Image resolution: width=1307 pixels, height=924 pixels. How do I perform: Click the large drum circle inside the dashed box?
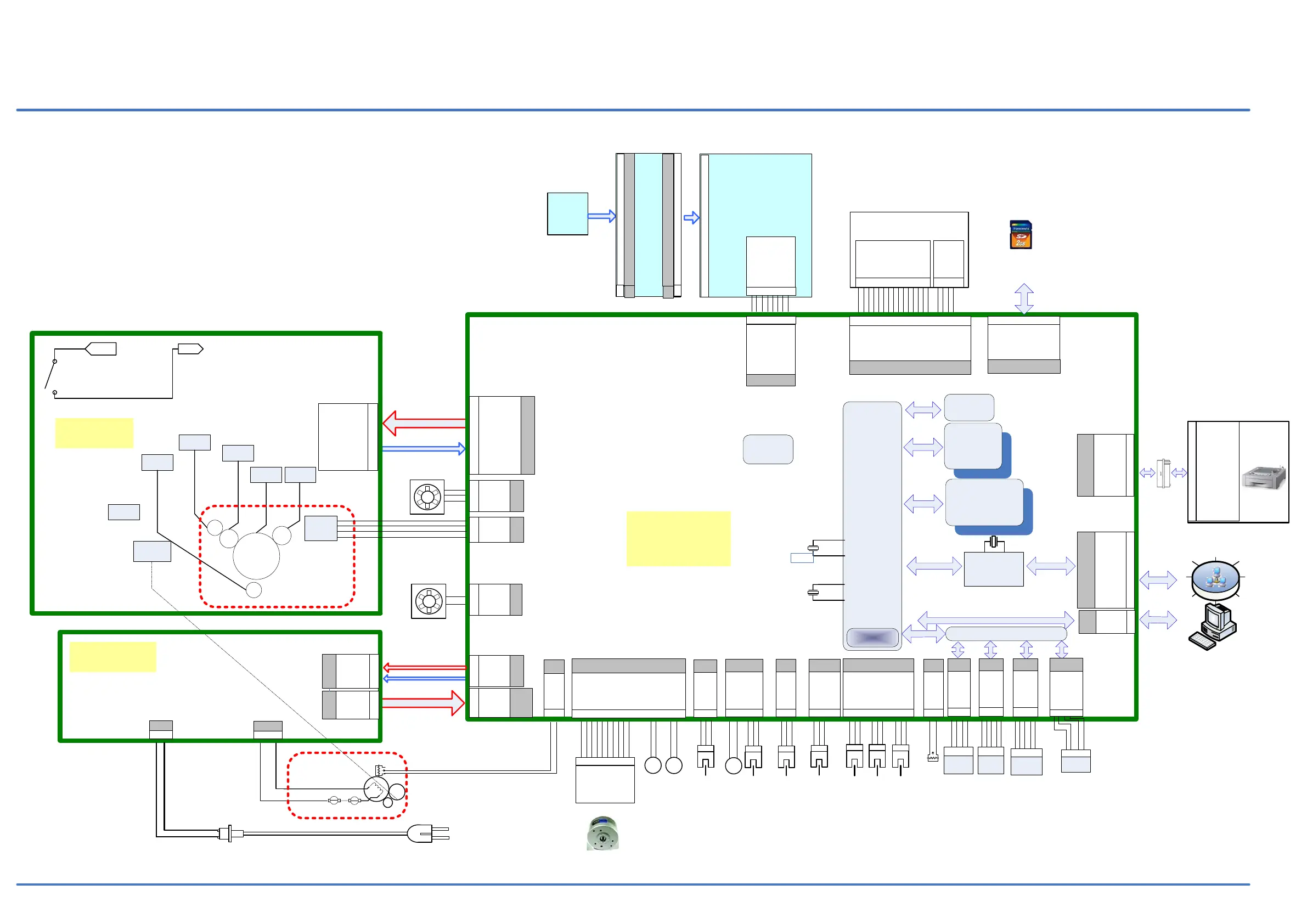256,556
